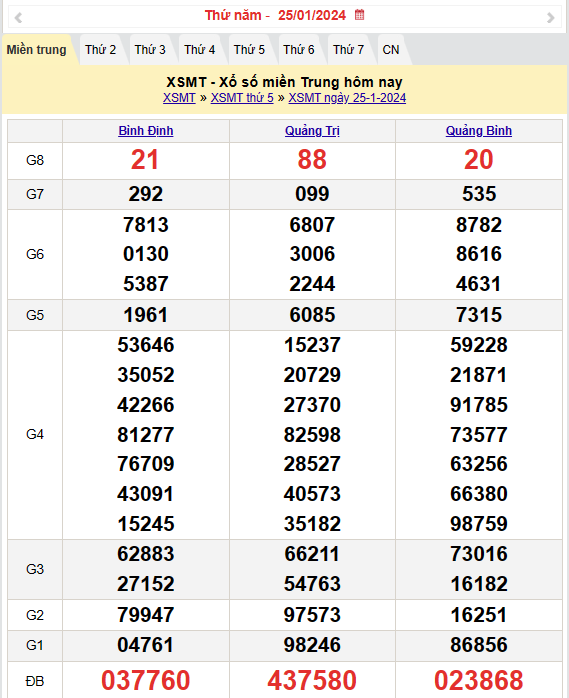The height and width of the screenshot is (698, 569).
Task: Select the Miền trung tab
Action: [x=37, y=49]
